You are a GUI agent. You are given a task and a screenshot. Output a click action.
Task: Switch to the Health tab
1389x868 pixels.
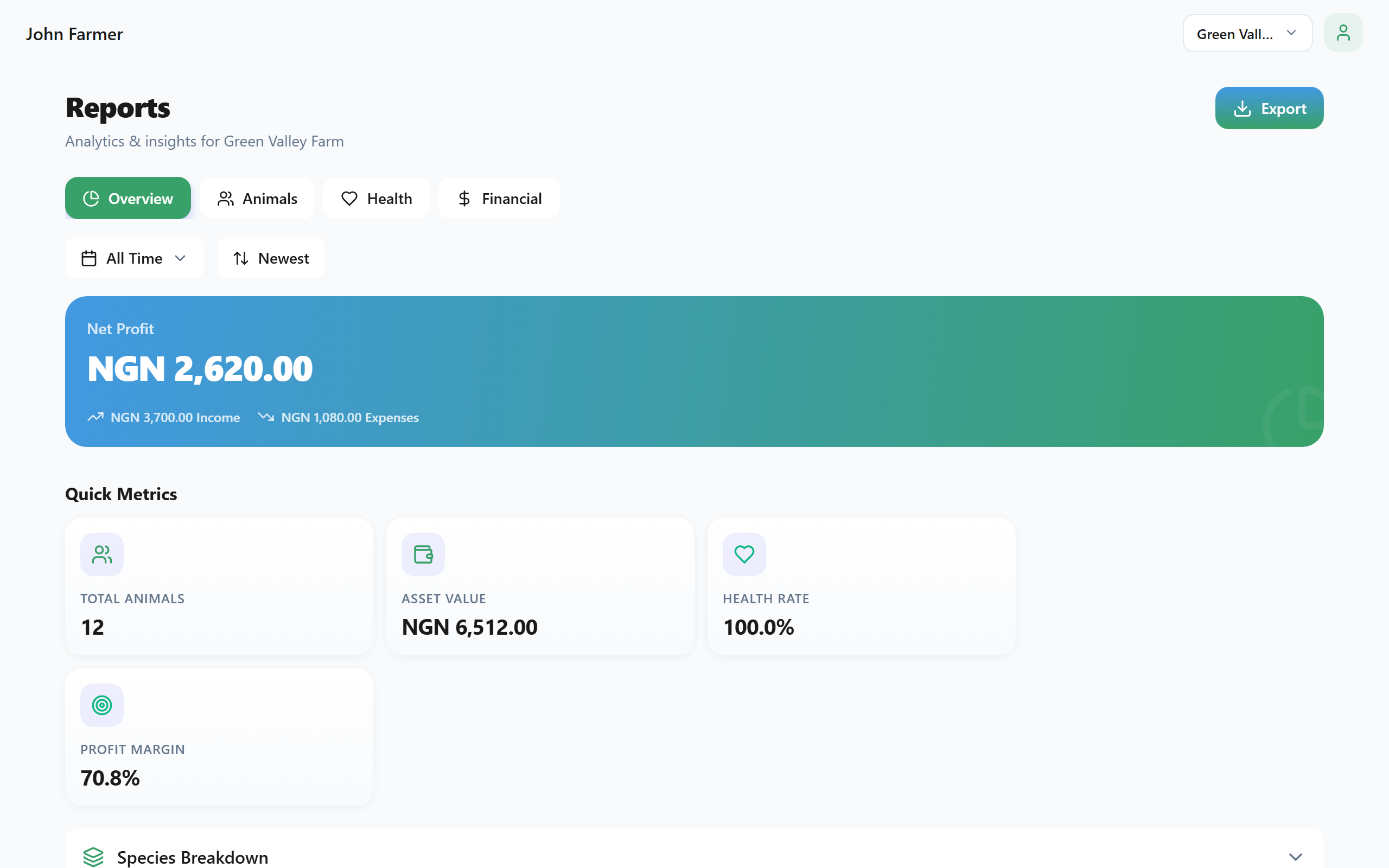(377, 198)
